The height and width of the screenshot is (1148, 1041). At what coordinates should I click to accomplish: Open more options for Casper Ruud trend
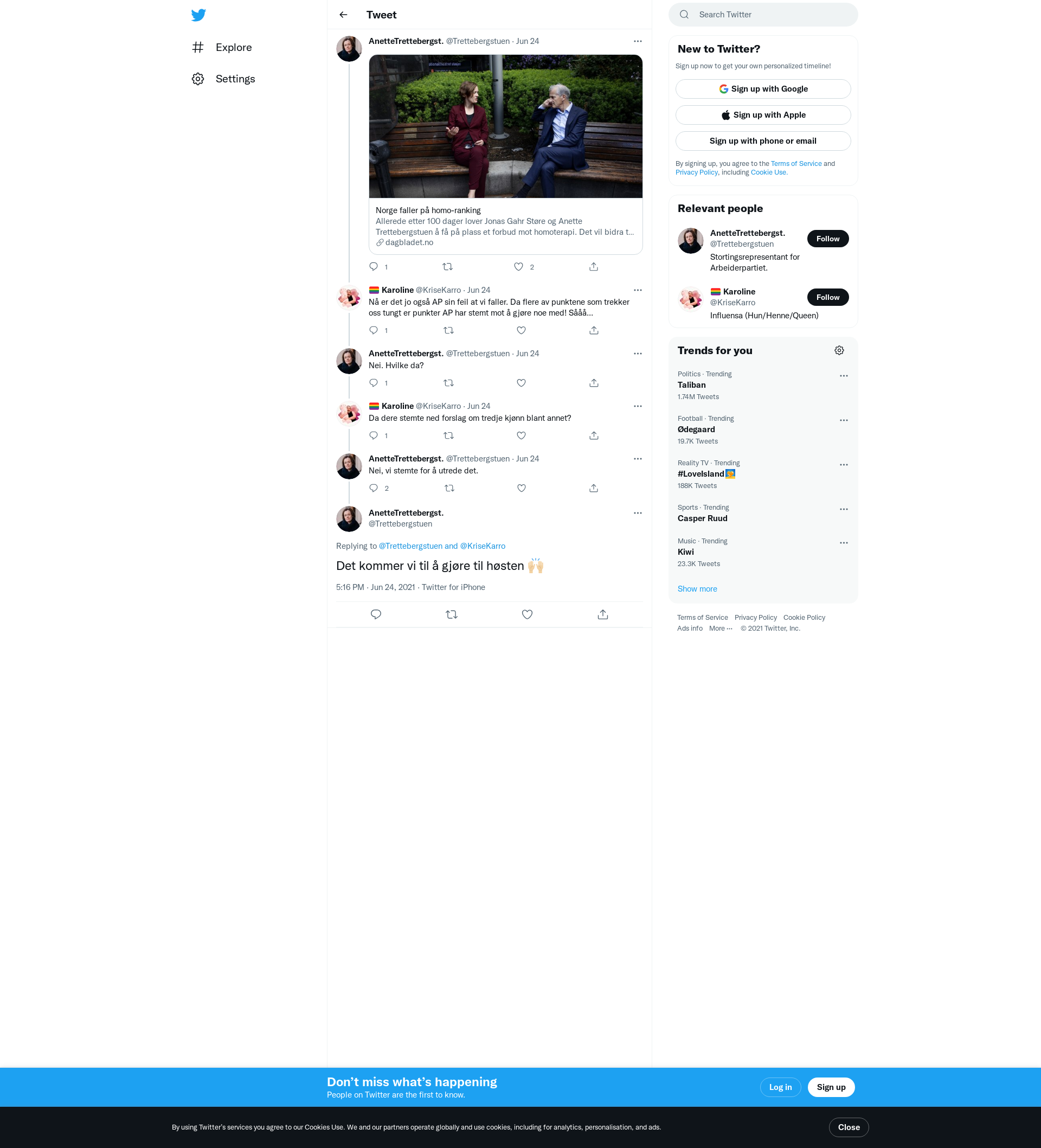click(844, 509)
